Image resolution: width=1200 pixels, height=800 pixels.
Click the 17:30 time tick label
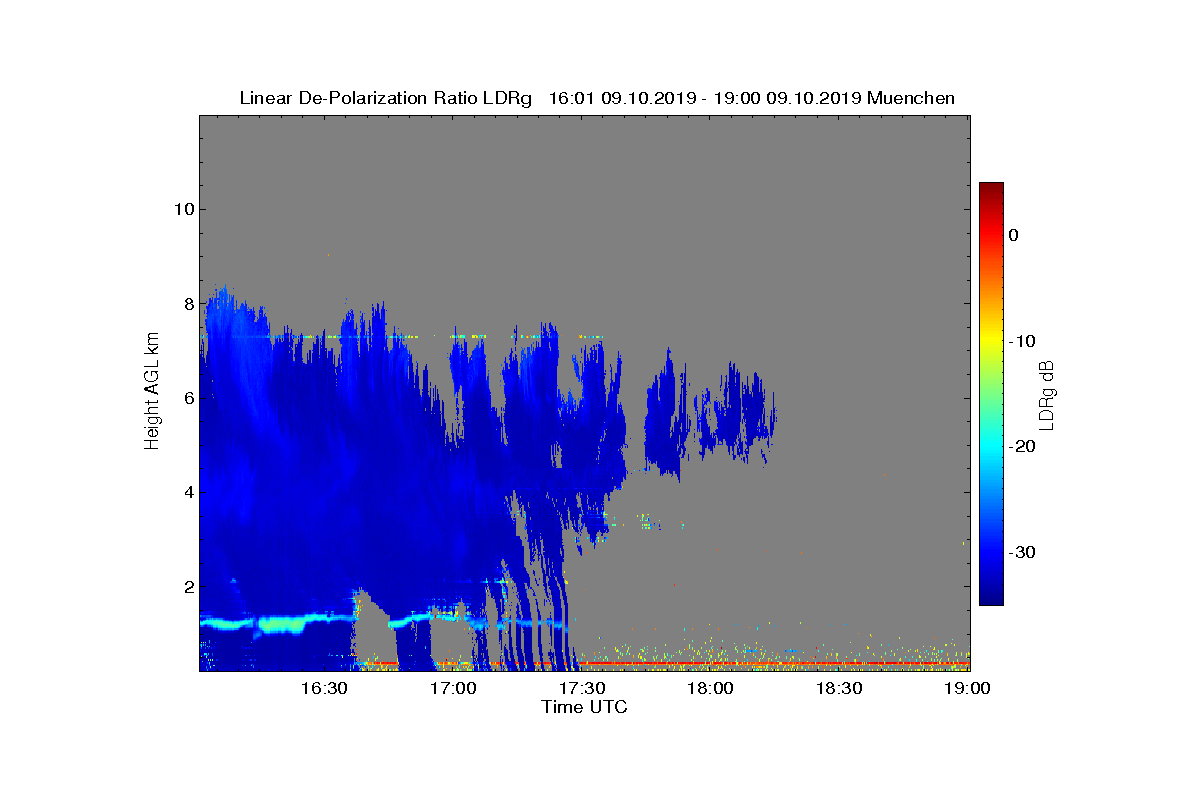[583, 689]
